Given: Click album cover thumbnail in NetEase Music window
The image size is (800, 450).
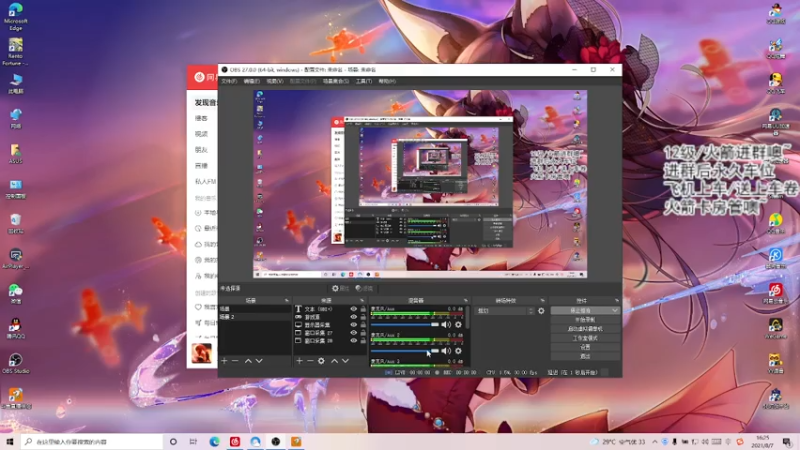Looking at the screenshot, I should (x=202, y=354).
